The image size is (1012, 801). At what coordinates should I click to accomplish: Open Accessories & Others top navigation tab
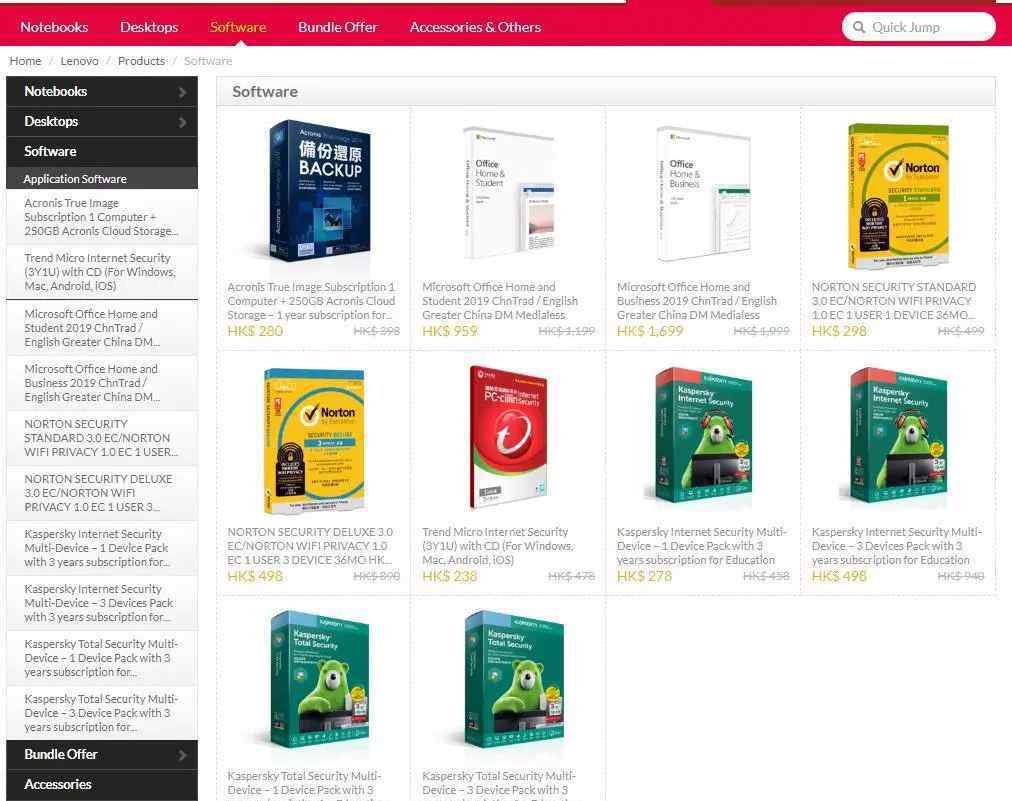475,27
